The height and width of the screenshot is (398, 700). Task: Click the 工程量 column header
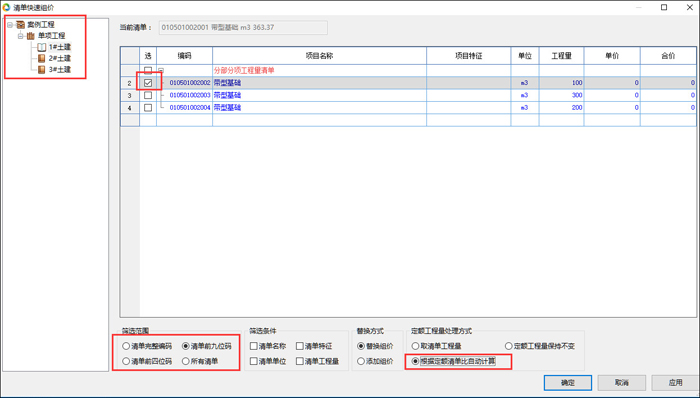coord(562,56)
